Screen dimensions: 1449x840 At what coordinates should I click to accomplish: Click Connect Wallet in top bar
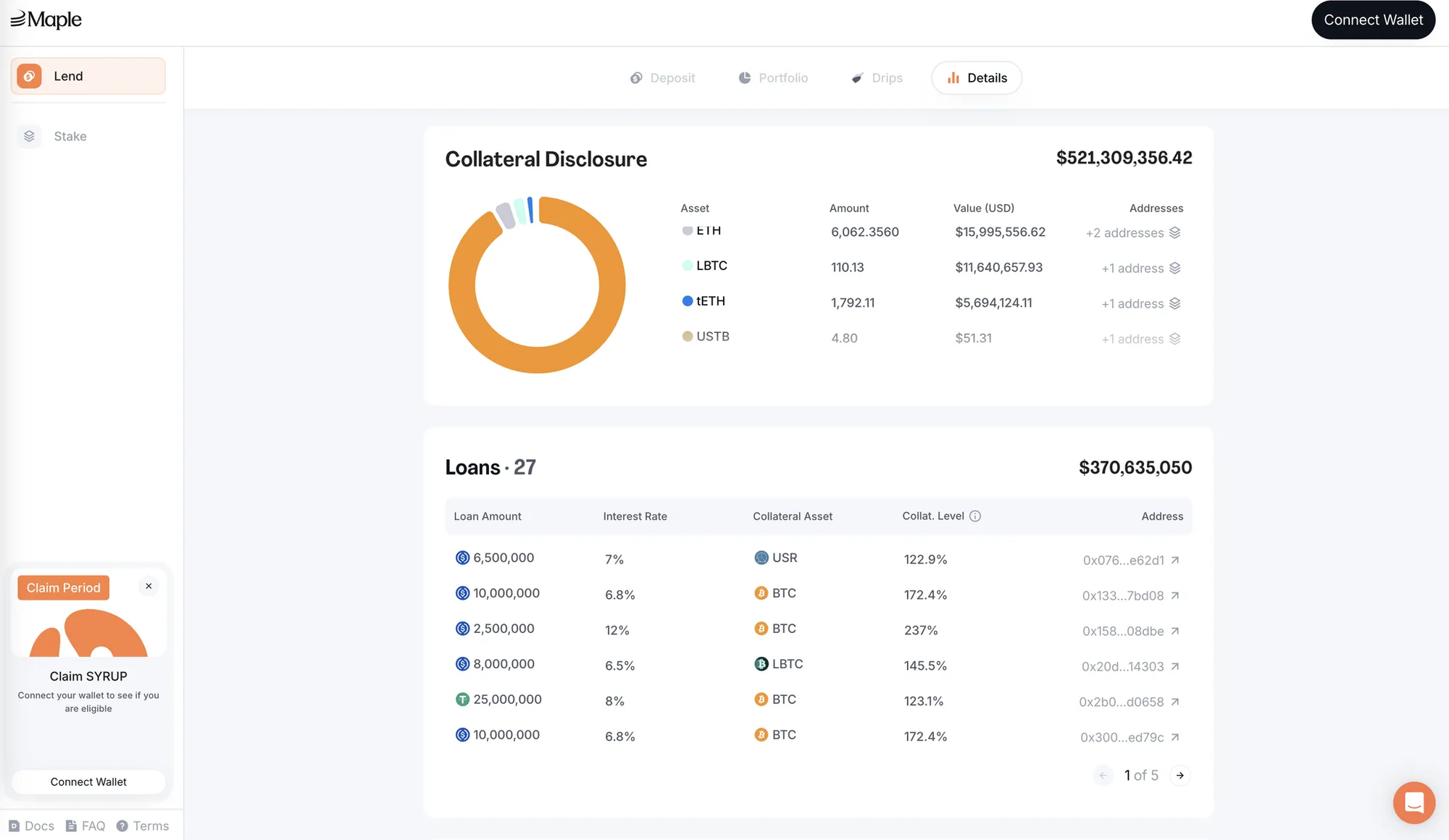1373,20
